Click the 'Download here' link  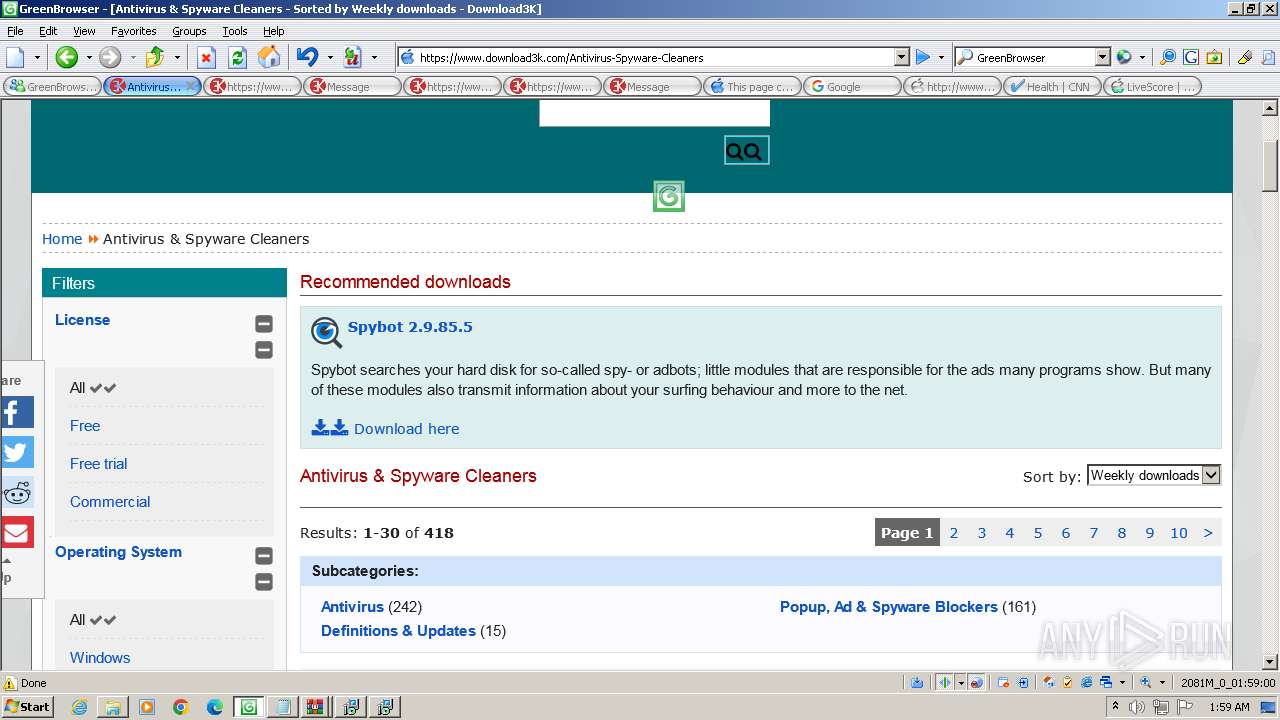click(406, 429)
